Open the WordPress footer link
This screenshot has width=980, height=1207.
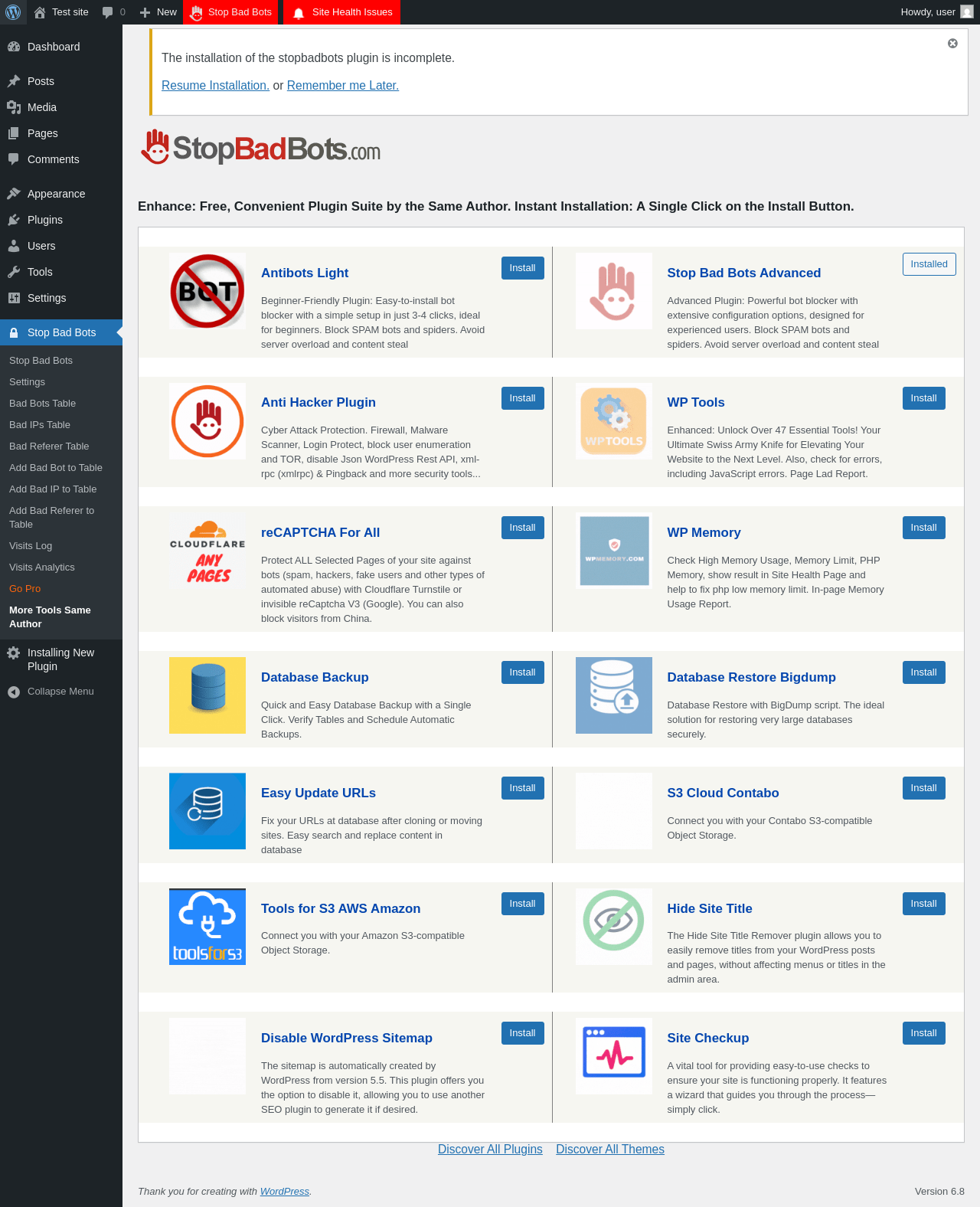[x=285, y=1192]
